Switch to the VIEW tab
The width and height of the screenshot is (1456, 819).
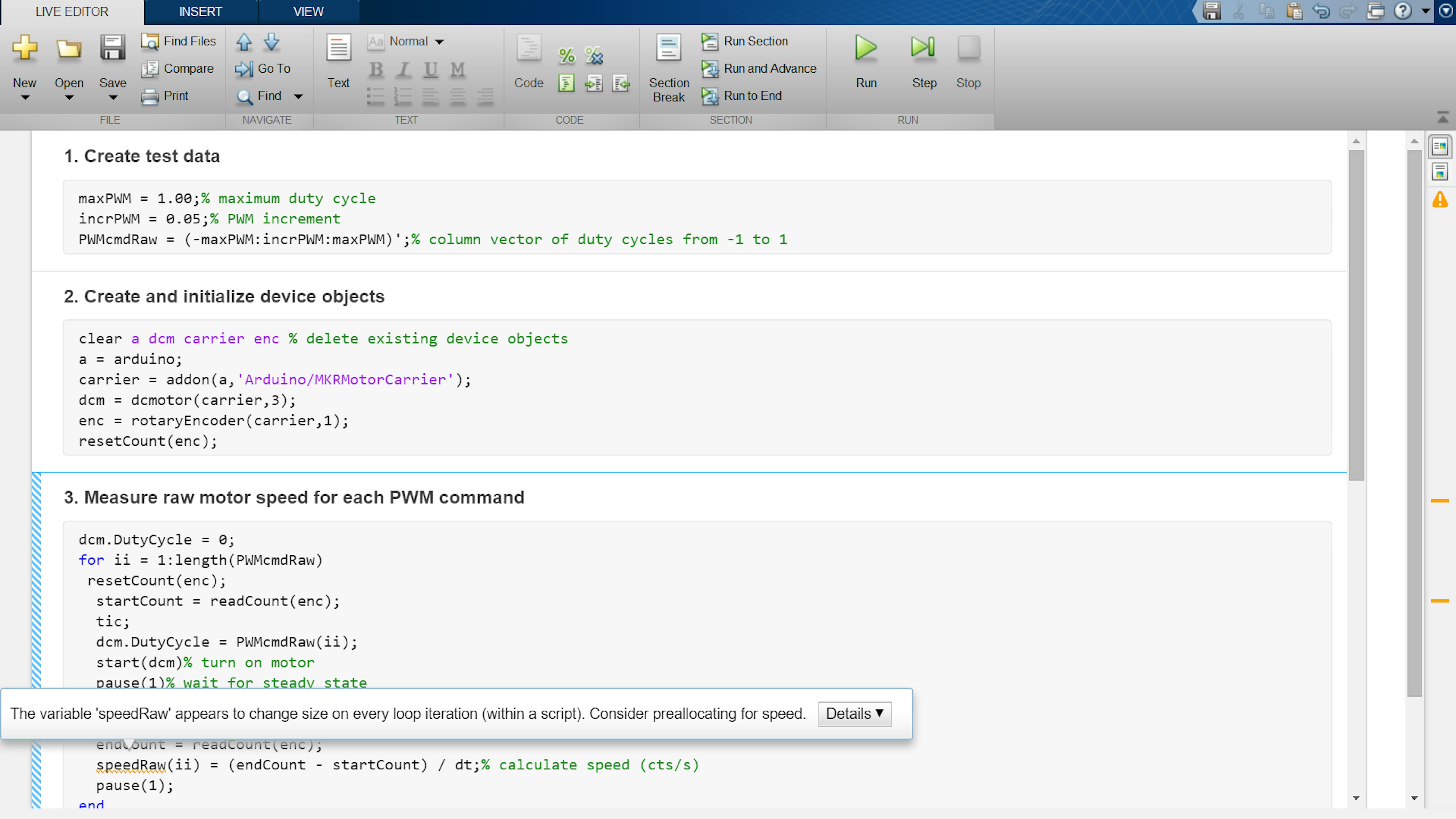[309, 12]
